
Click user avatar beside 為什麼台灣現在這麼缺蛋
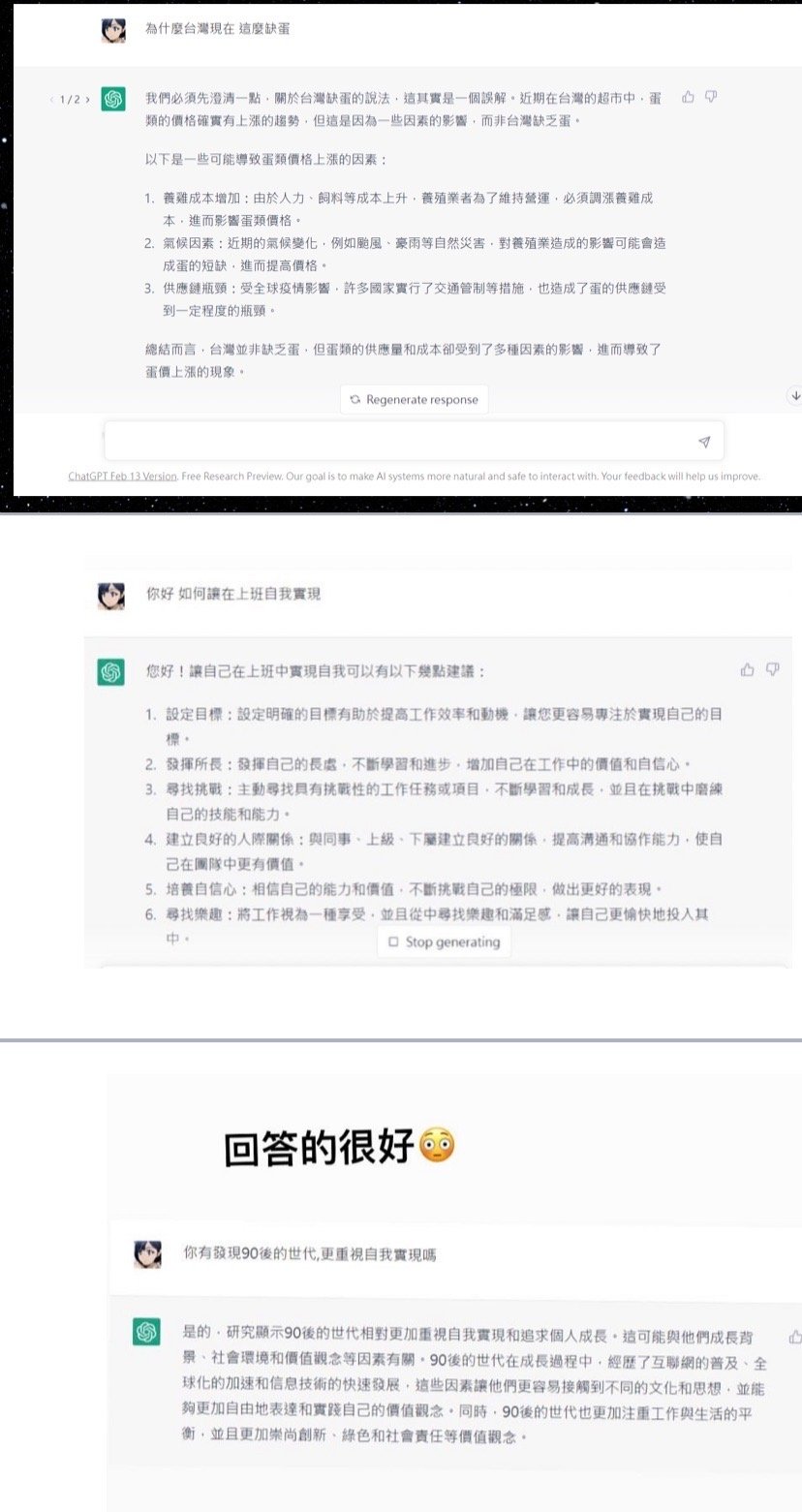[x=113, y=30]
